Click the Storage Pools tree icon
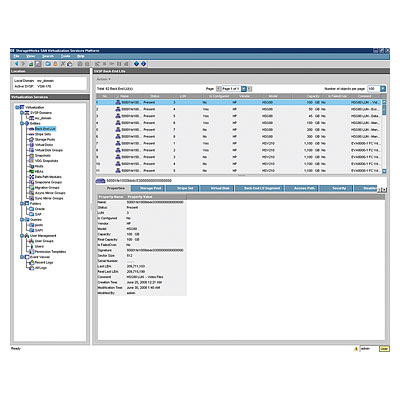This screenshot has width=400, height=400. (31, 139)
